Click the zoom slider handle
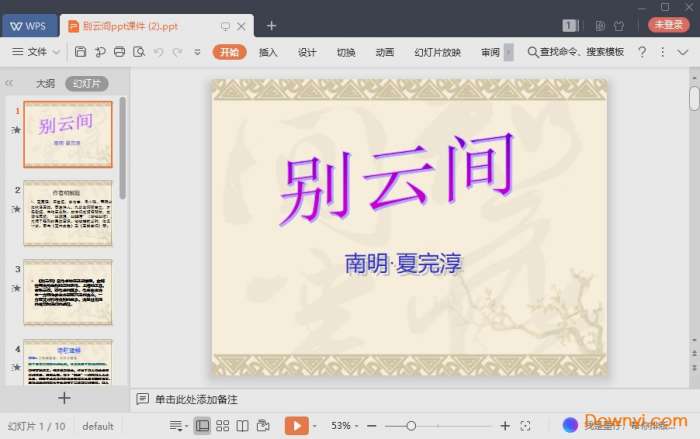Image resolution: width=700 pixels, height=439 pixels. point(411,426)
